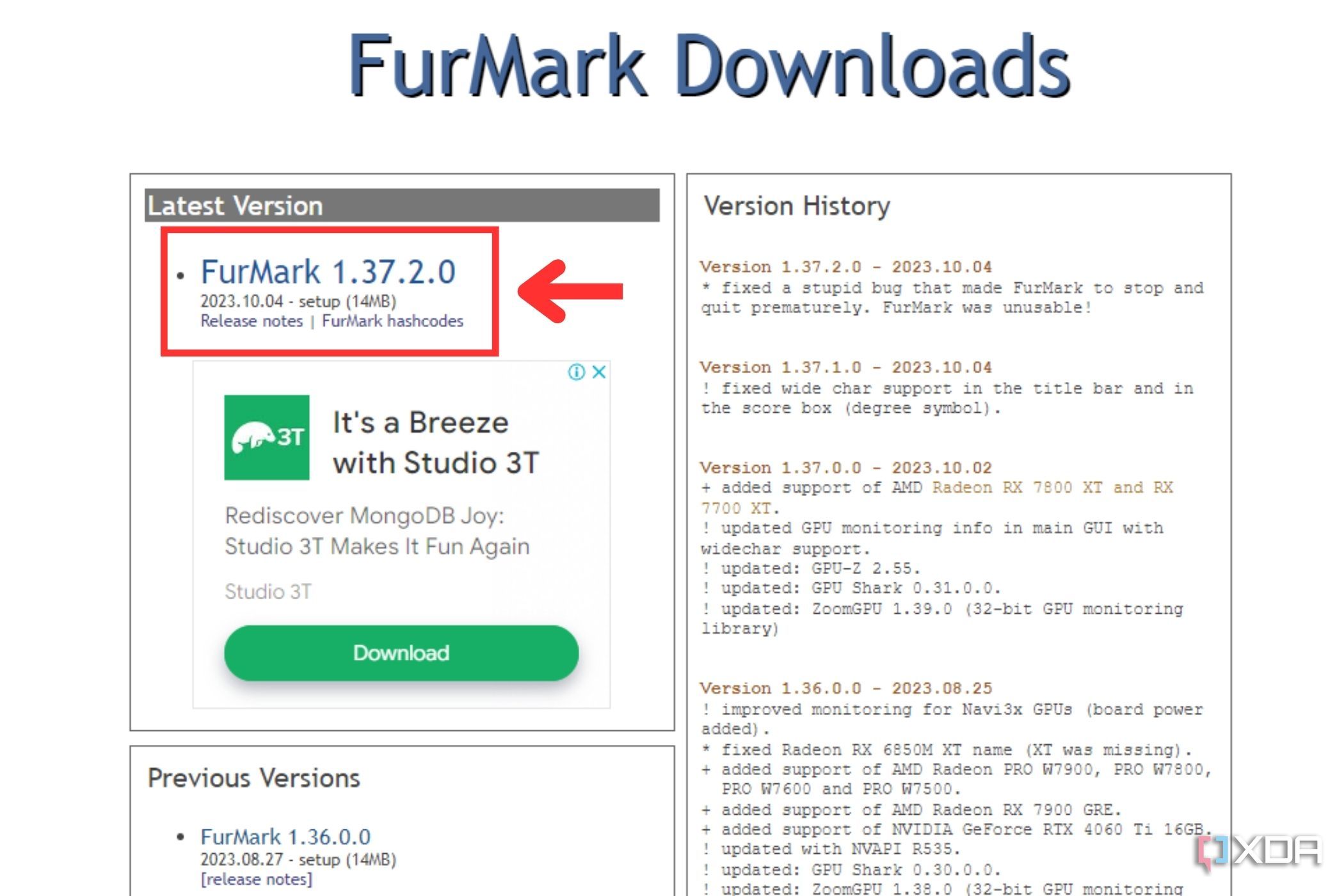Click the 'Studio 3T' advertiser name

[x=268, y=591]
